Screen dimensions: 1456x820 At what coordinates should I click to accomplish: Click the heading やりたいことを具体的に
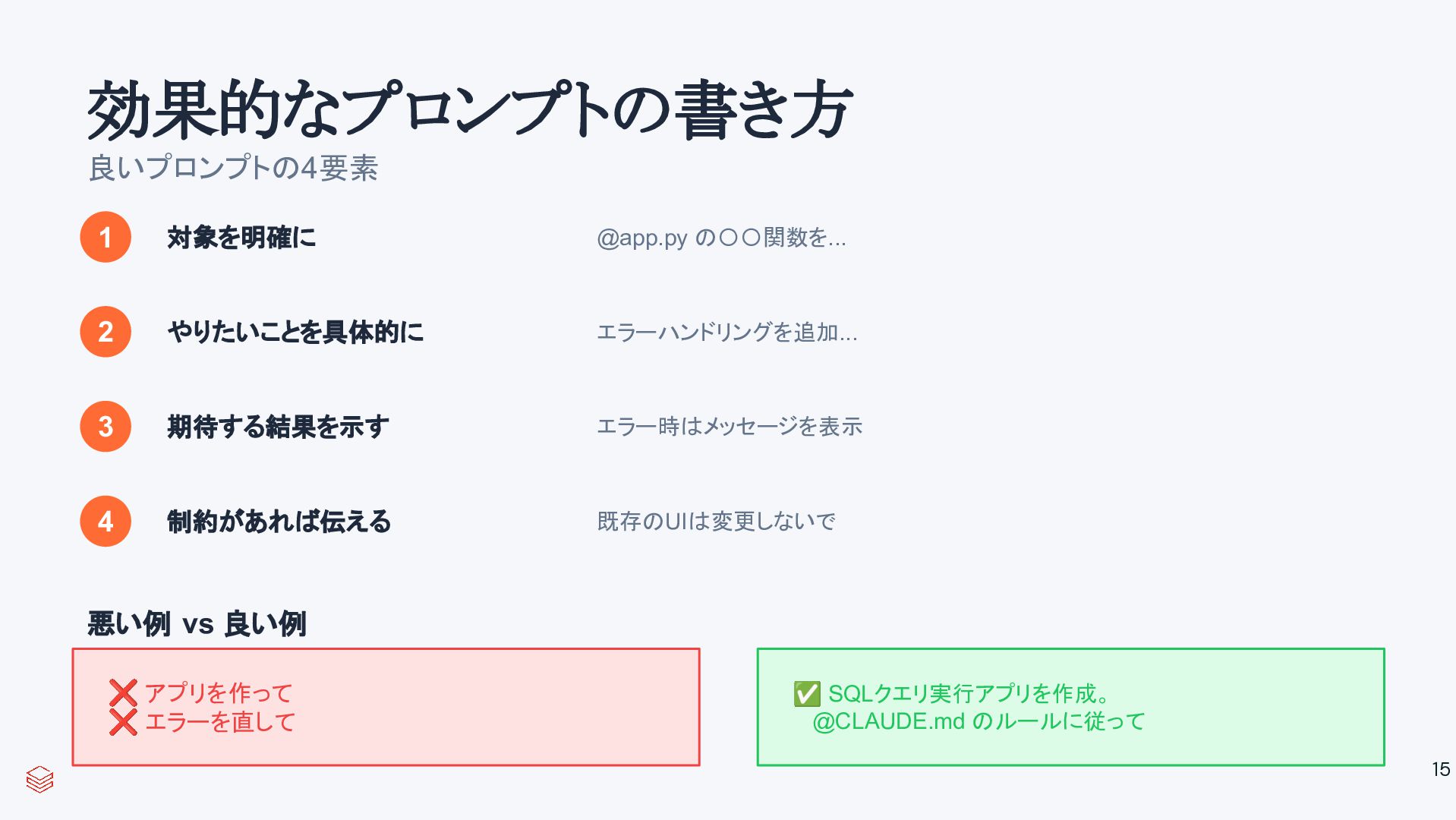click(x=295, y=332)
